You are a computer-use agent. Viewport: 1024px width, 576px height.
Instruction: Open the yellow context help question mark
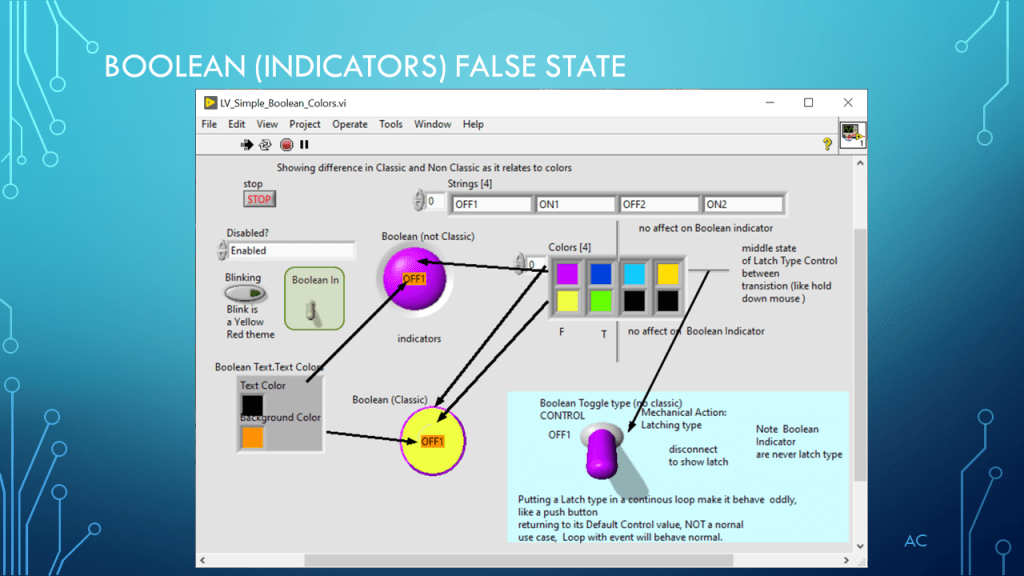click(x=827, y=144)
